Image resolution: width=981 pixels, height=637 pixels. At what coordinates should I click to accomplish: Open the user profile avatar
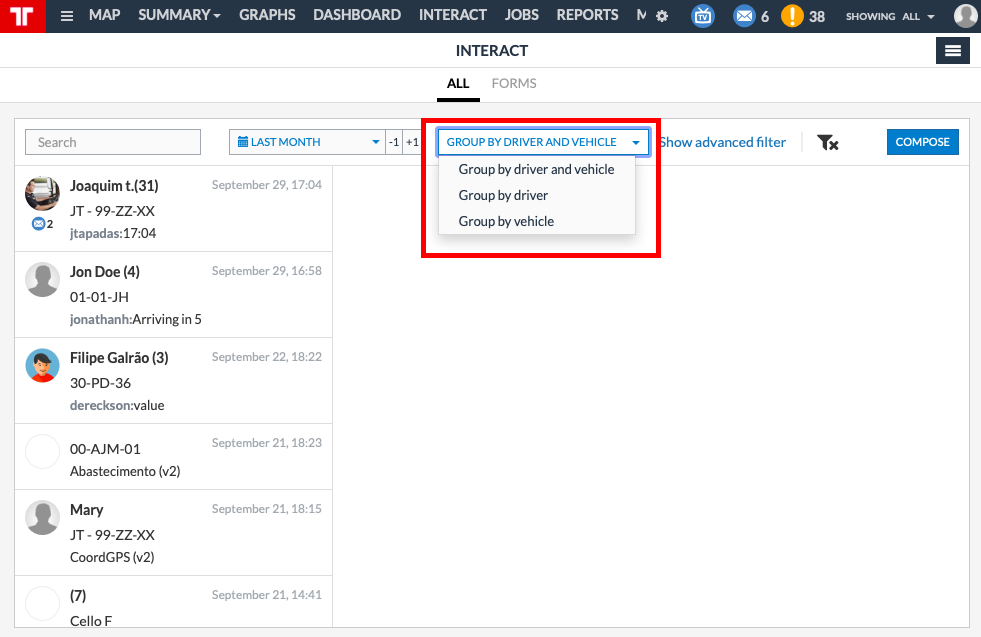pyautogui.click(x=965, y=16)
